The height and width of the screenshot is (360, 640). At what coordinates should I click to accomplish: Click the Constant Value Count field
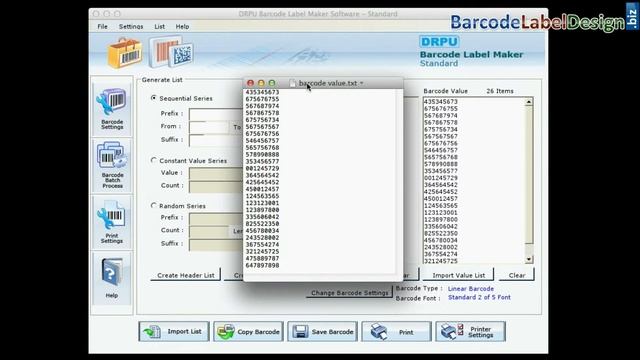(216, 186)
